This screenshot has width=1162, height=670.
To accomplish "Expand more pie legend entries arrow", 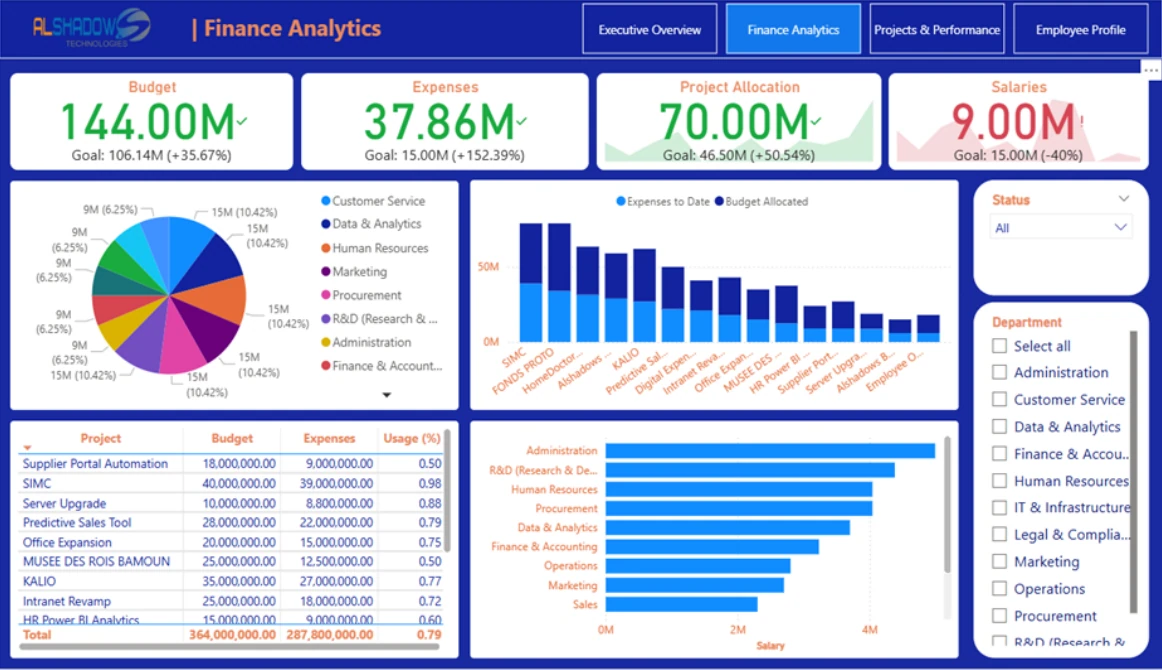I will pyautogui.click(x=386, y=395).
